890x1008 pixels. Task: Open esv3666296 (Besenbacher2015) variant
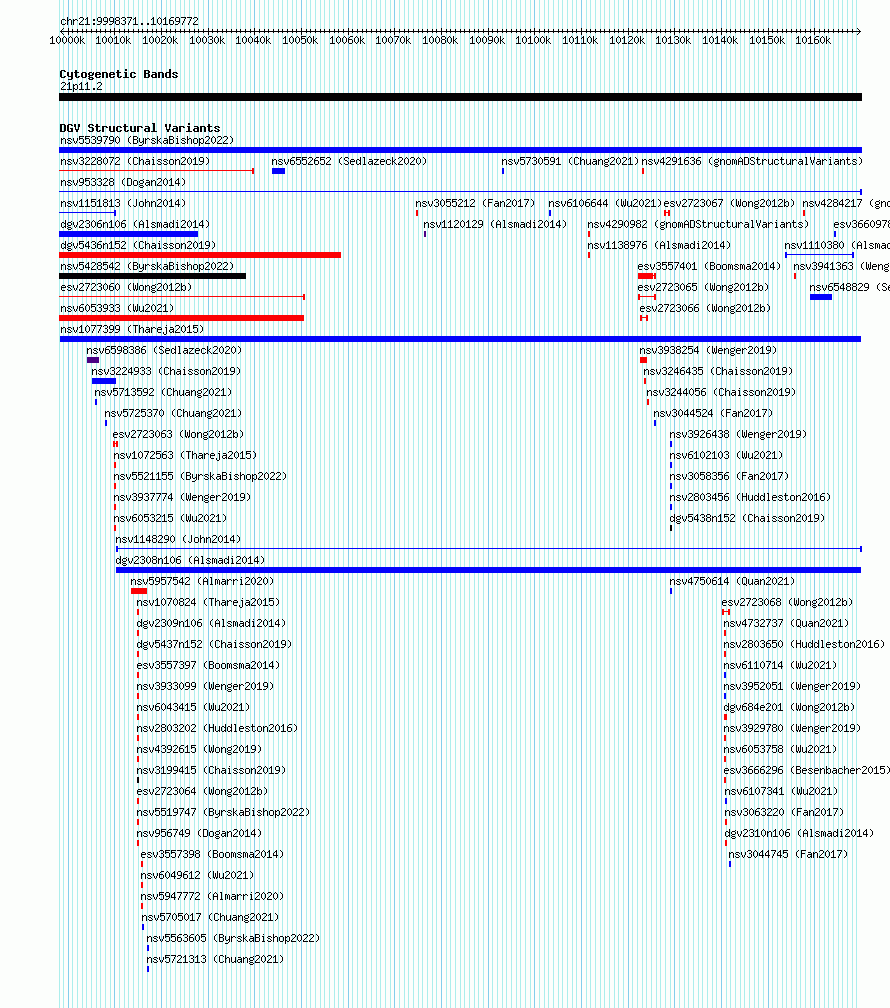806,770
